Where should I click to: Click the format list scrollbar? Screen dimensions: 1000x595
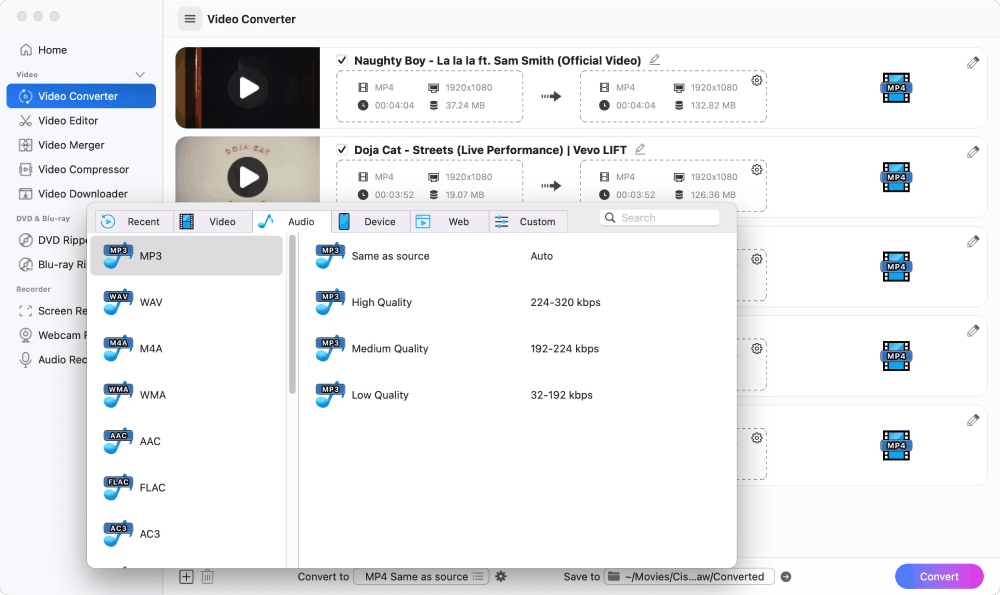click(x=292, y=314)
